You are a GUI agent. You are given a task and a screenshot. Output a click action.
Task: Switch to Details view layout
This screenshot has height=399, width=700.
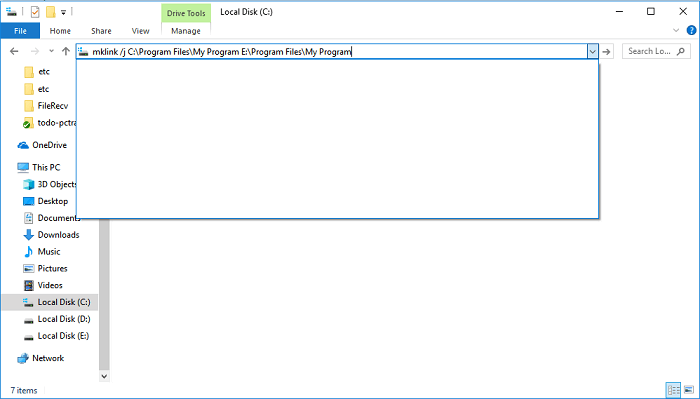pyautogui.click(x=674, y=390)
